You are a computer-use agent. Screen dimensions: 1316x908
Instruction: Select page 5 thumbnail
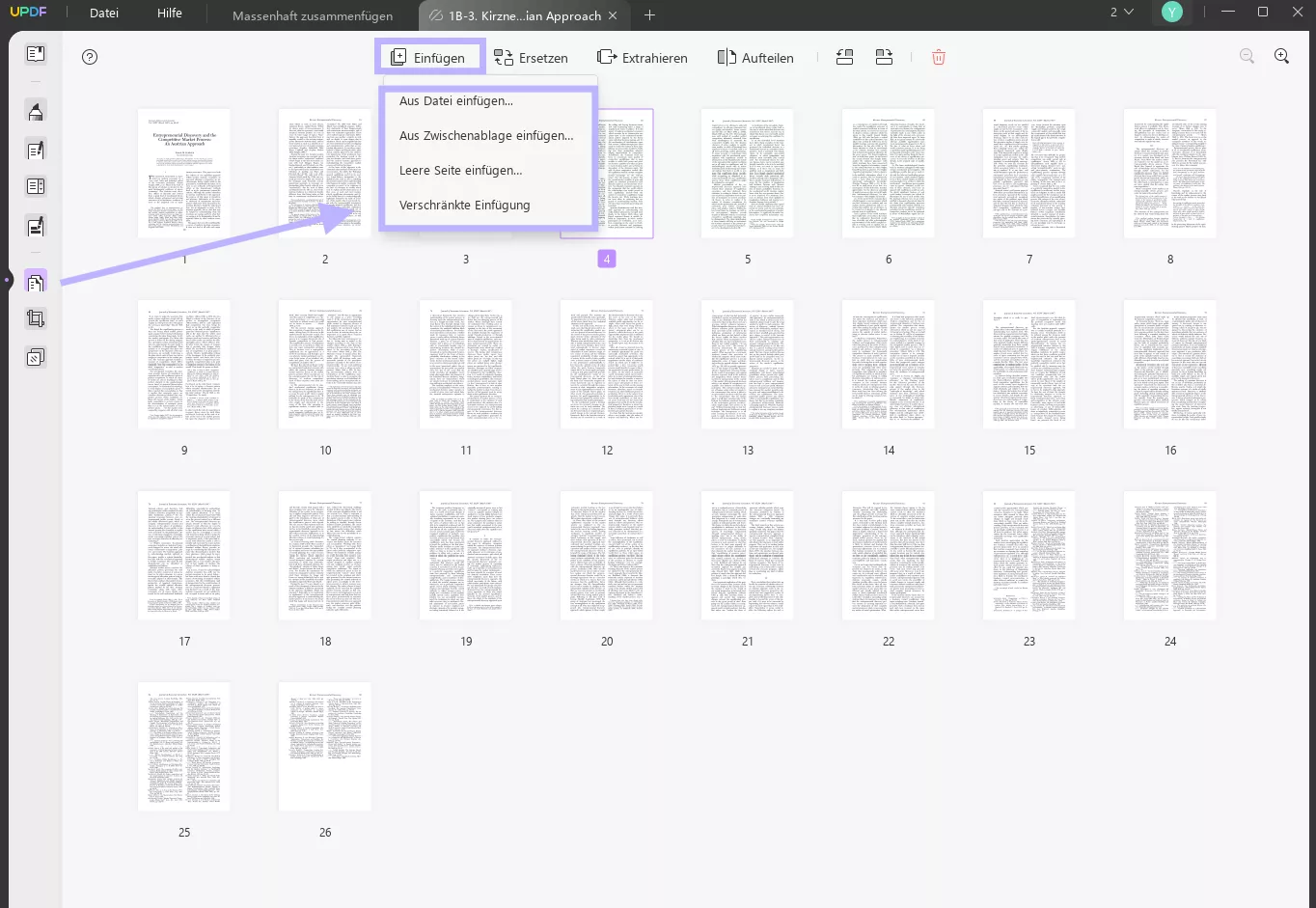(x=748, y=174)
